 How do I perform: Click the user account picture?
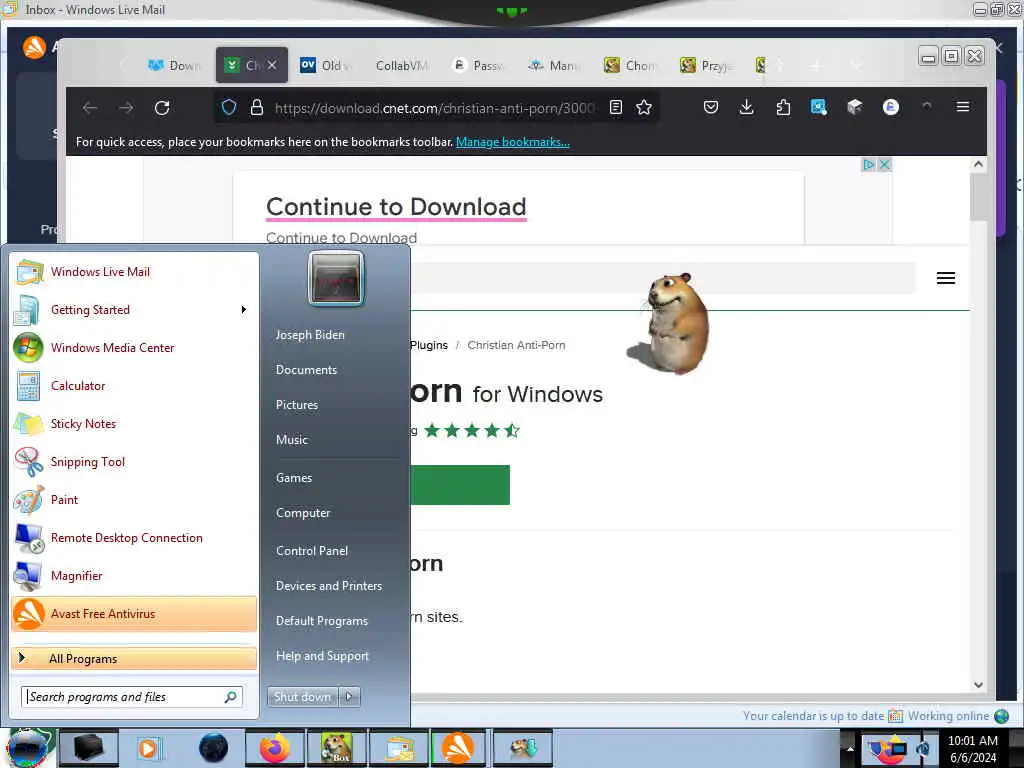pos(336,279)
